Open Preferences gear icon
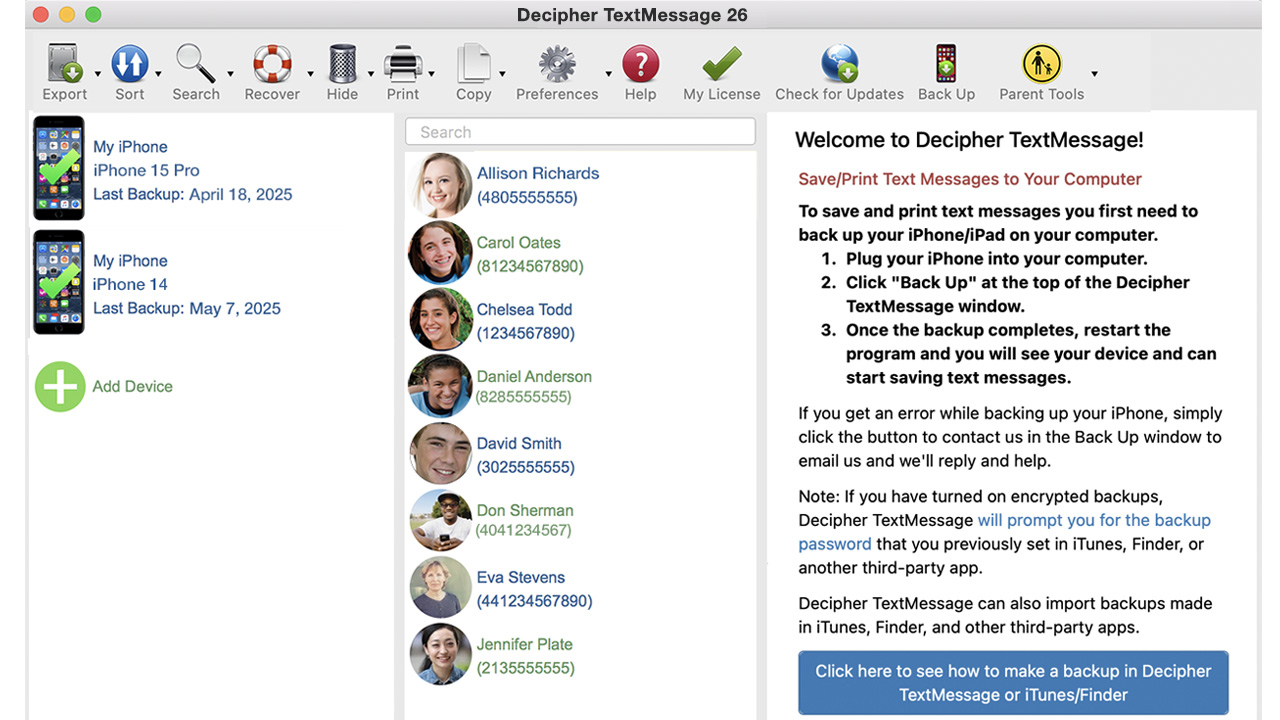1280x720 pixels. pyautogui.click(x=557, y=66)
